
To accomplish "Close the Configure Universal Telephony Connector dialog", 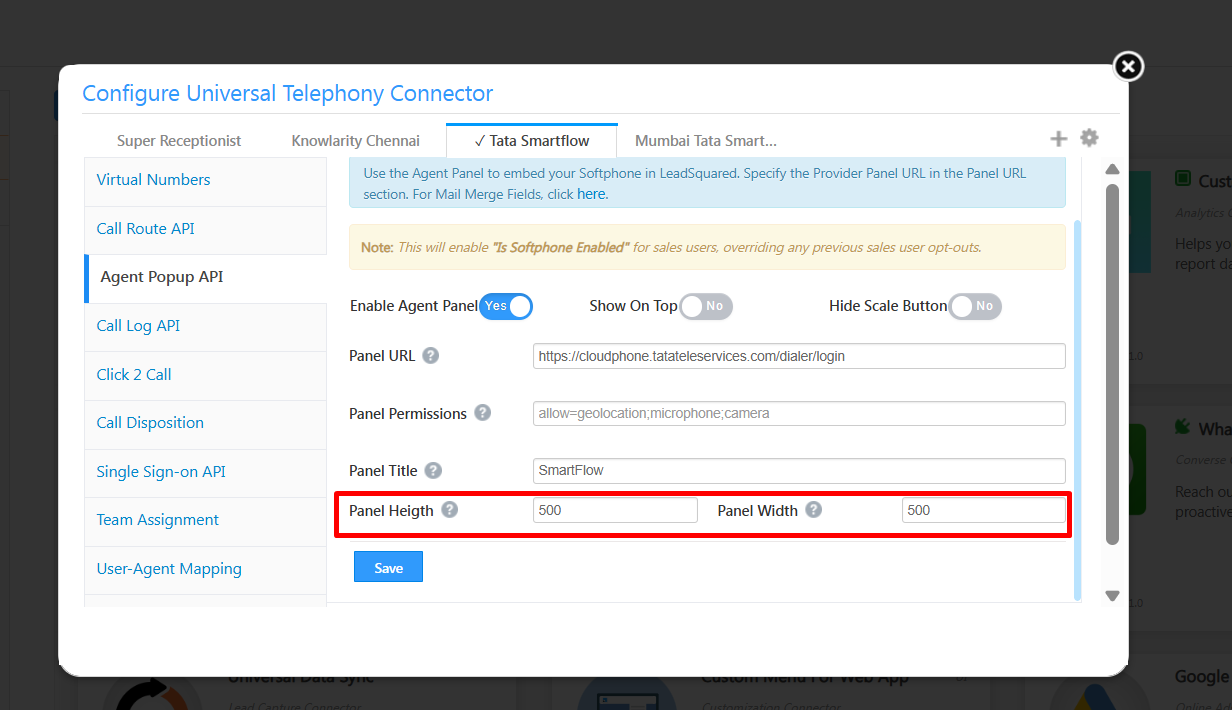I will click(x=1128, y=67).
